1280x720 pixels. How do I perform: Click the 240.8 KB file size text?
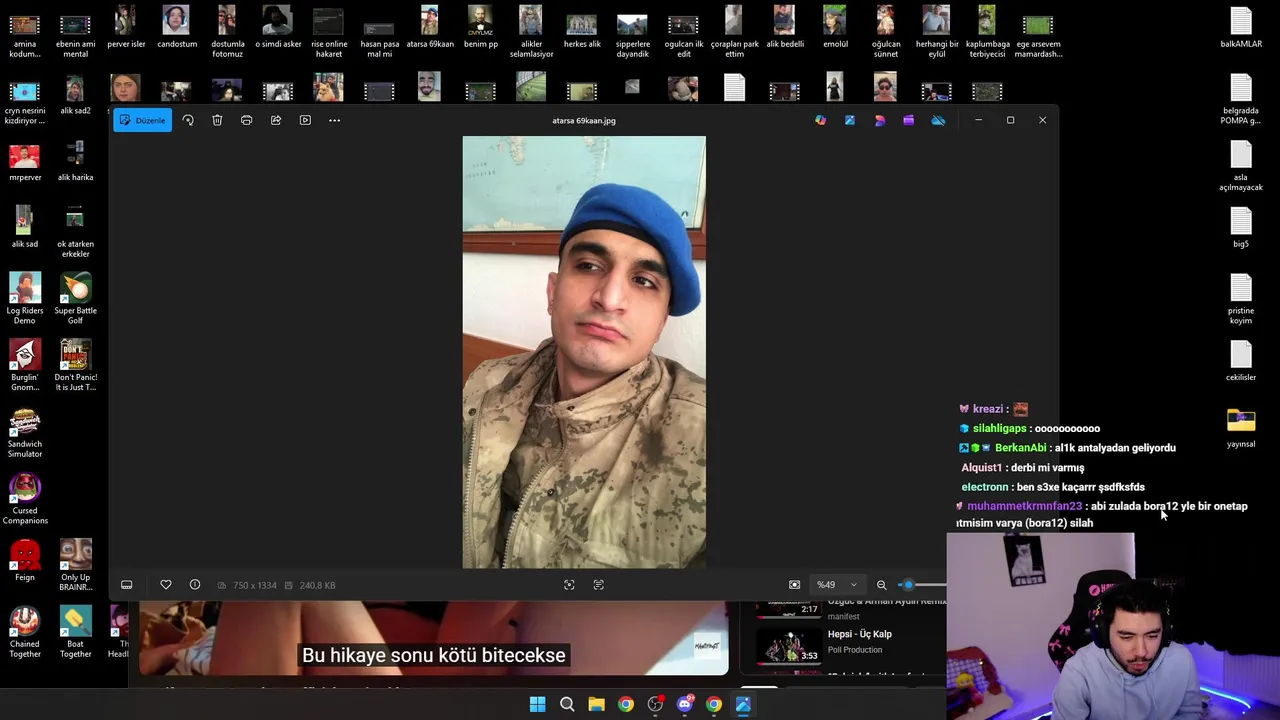(x=317, y=585)
